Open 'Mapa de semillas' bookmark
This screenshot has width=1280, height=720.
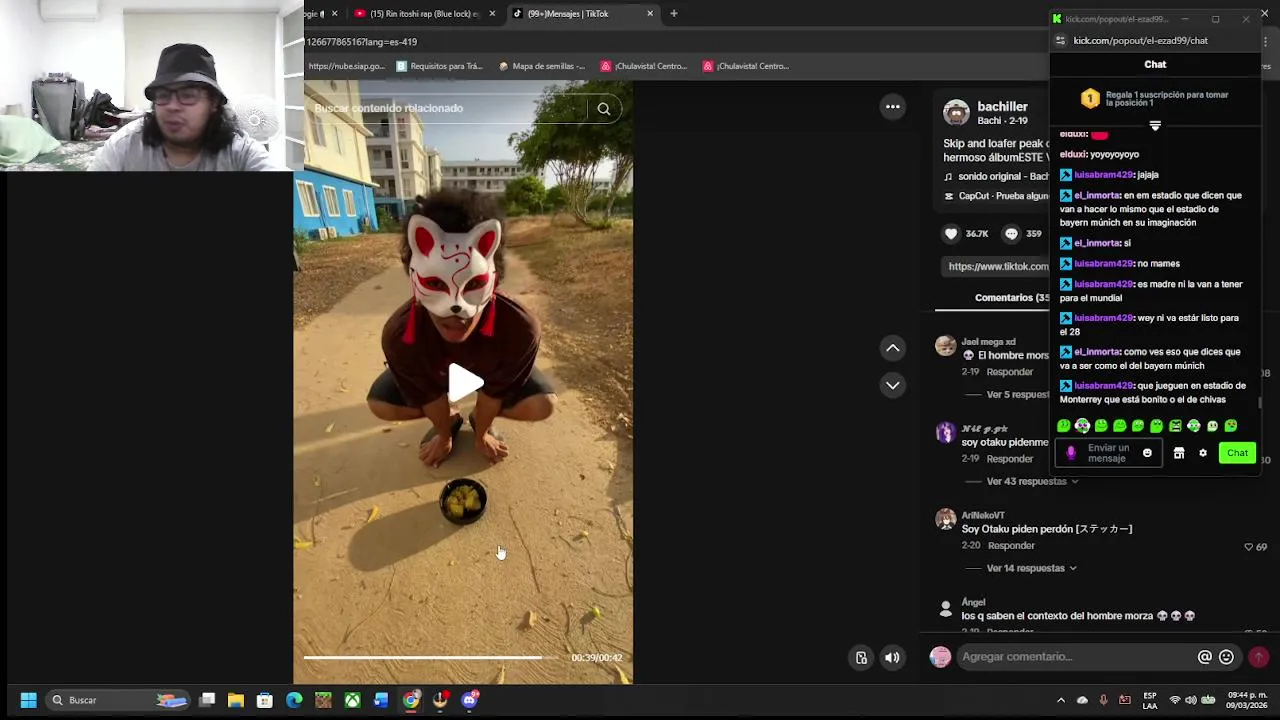(542, 66)
